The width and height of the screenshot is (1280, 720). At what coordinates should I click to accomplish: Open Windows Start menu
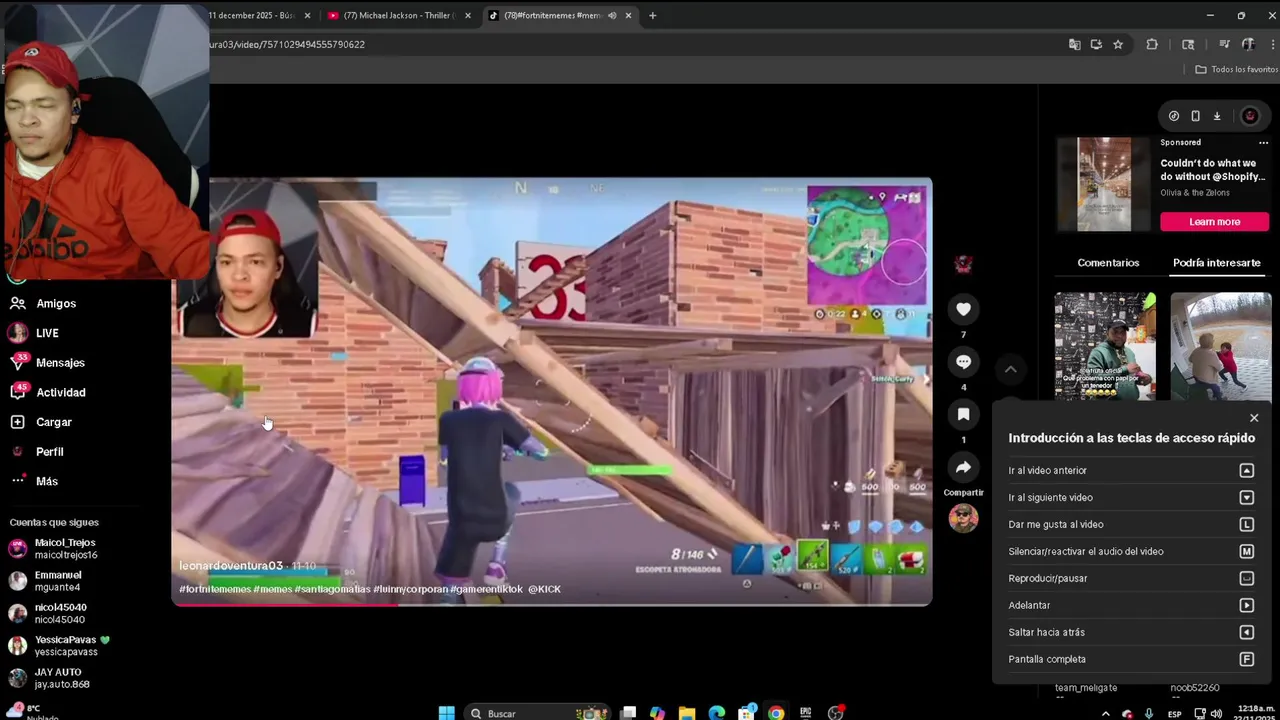(447, 713)
